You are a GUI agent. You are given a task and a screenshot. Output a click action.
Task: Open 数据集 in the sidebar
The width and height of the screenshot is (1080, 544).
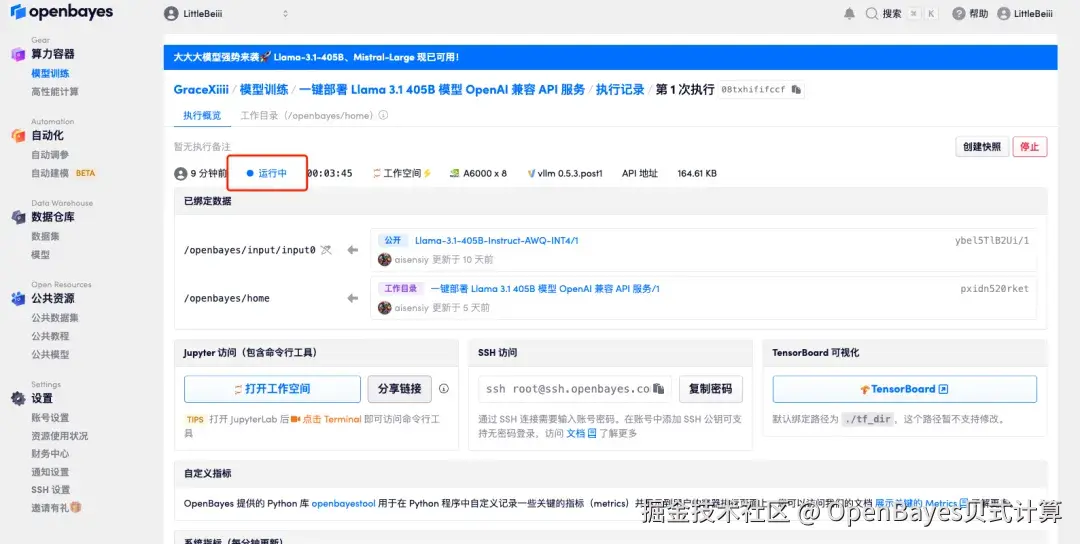point(45,236)
